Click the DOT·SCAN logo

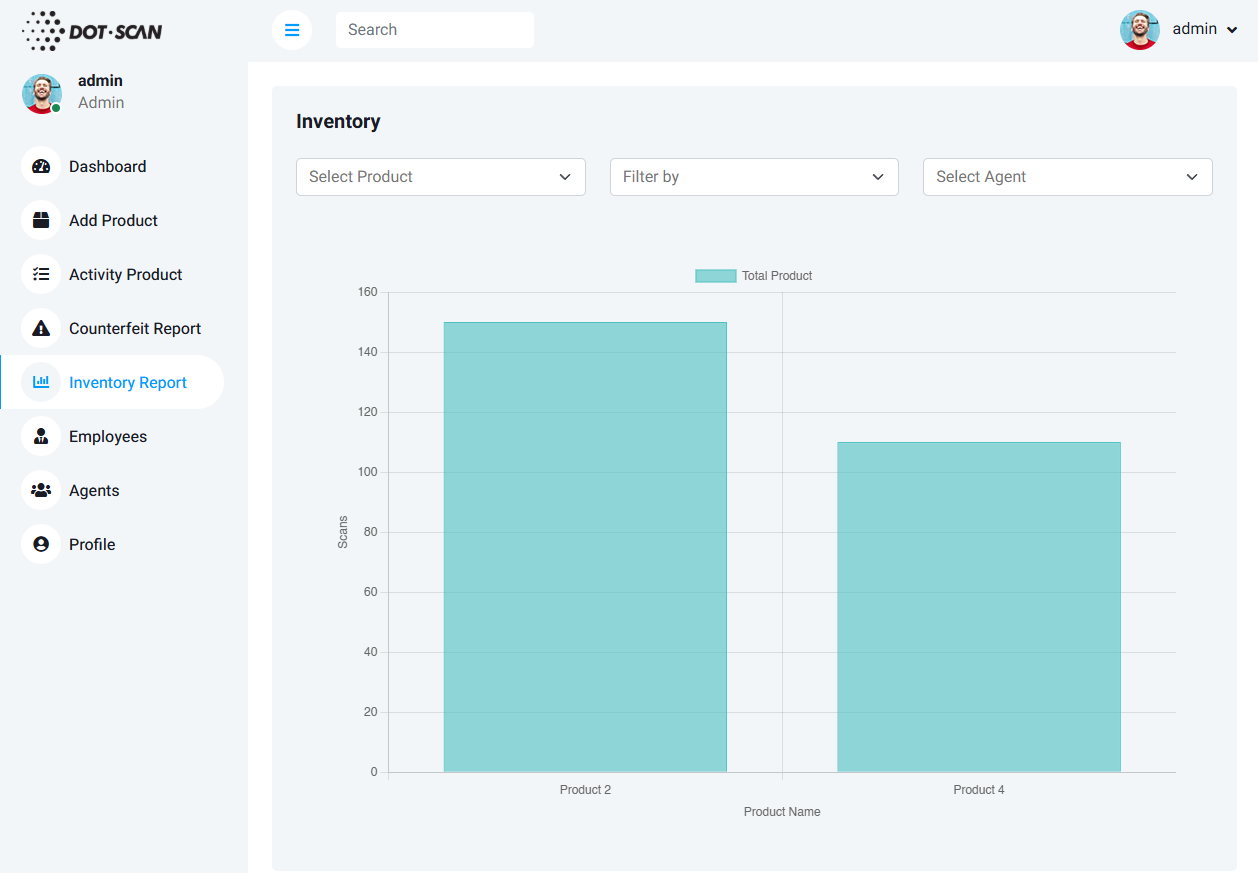click(x=92, y=31)
